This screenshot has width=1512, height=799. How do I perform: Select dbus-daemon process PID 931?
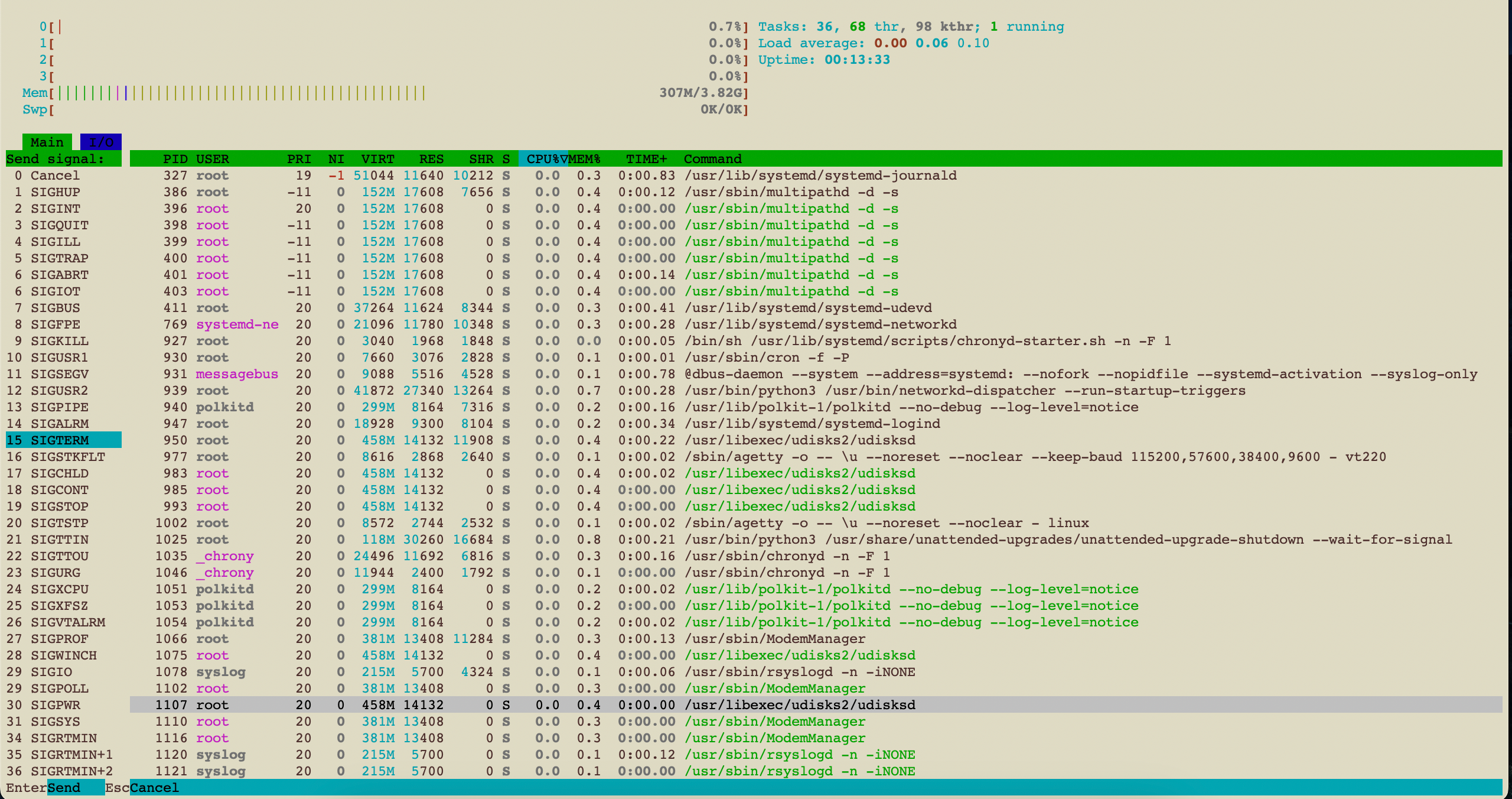tap(816, 374)
